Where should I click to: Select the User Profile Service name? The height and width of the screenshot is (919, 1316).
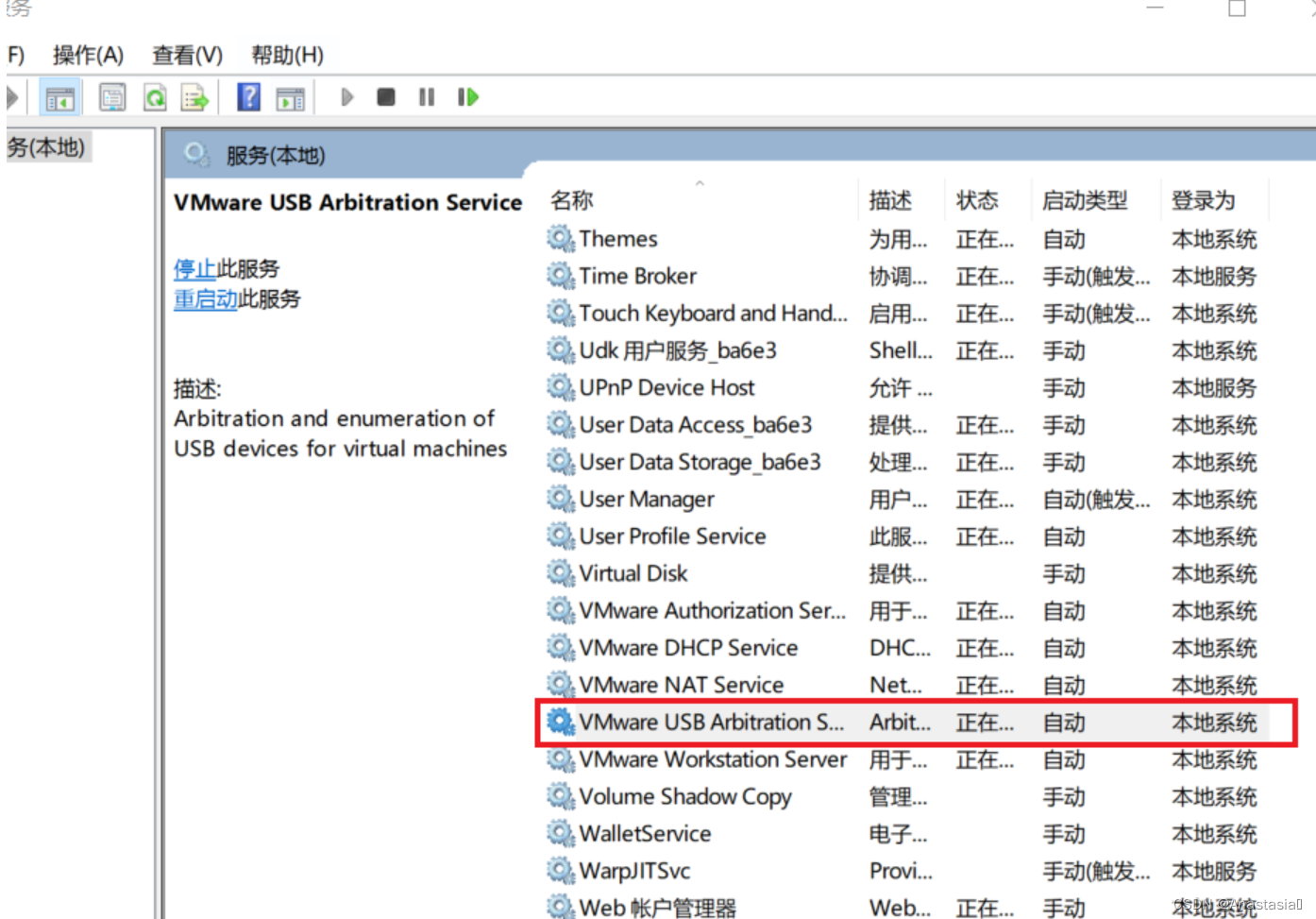point(673,536)
